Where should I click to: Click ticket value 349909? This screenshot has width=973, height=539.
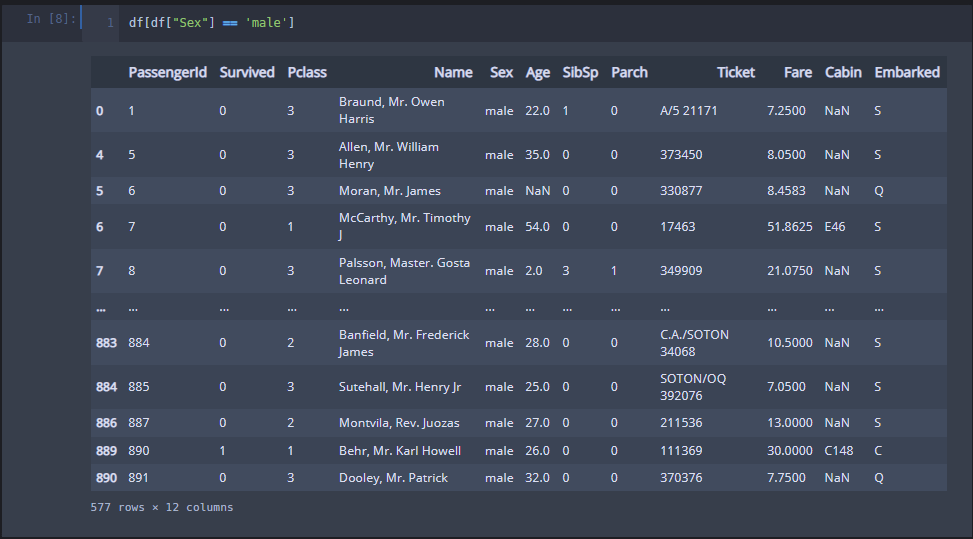tap(681, 271)
